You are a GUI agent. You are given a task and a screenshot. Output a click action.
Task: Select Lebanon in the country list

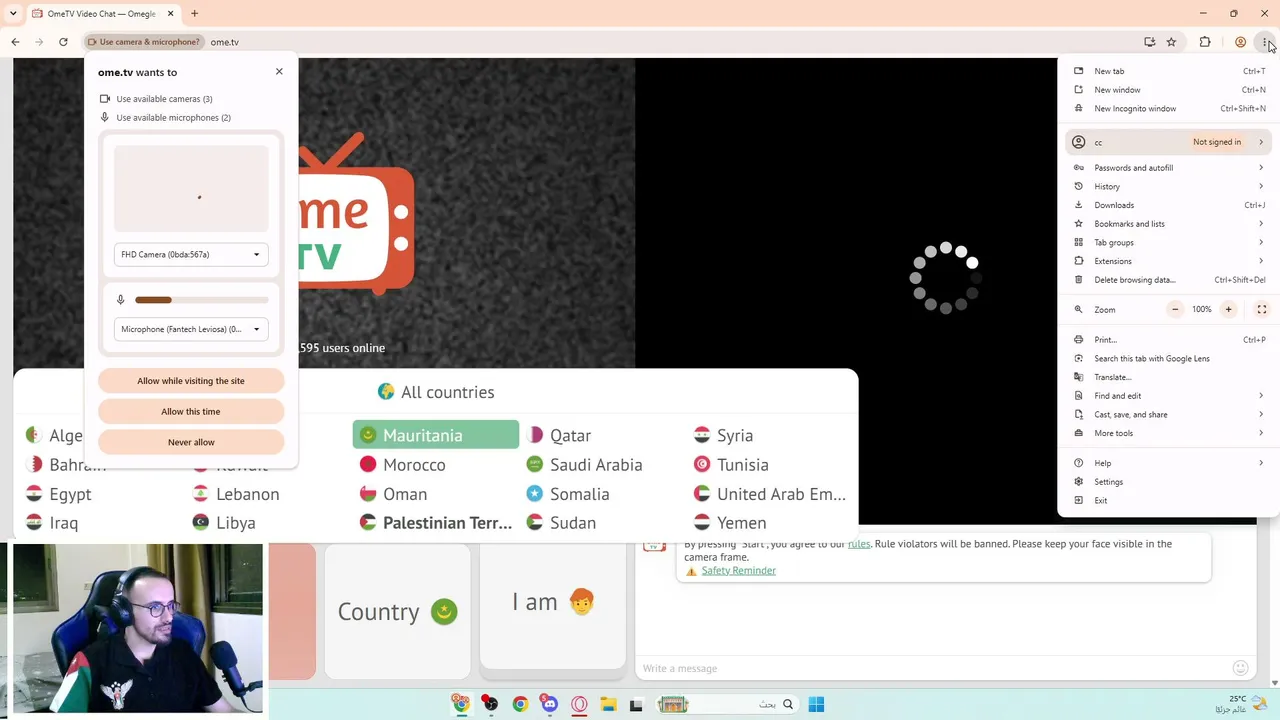[236, 494]
